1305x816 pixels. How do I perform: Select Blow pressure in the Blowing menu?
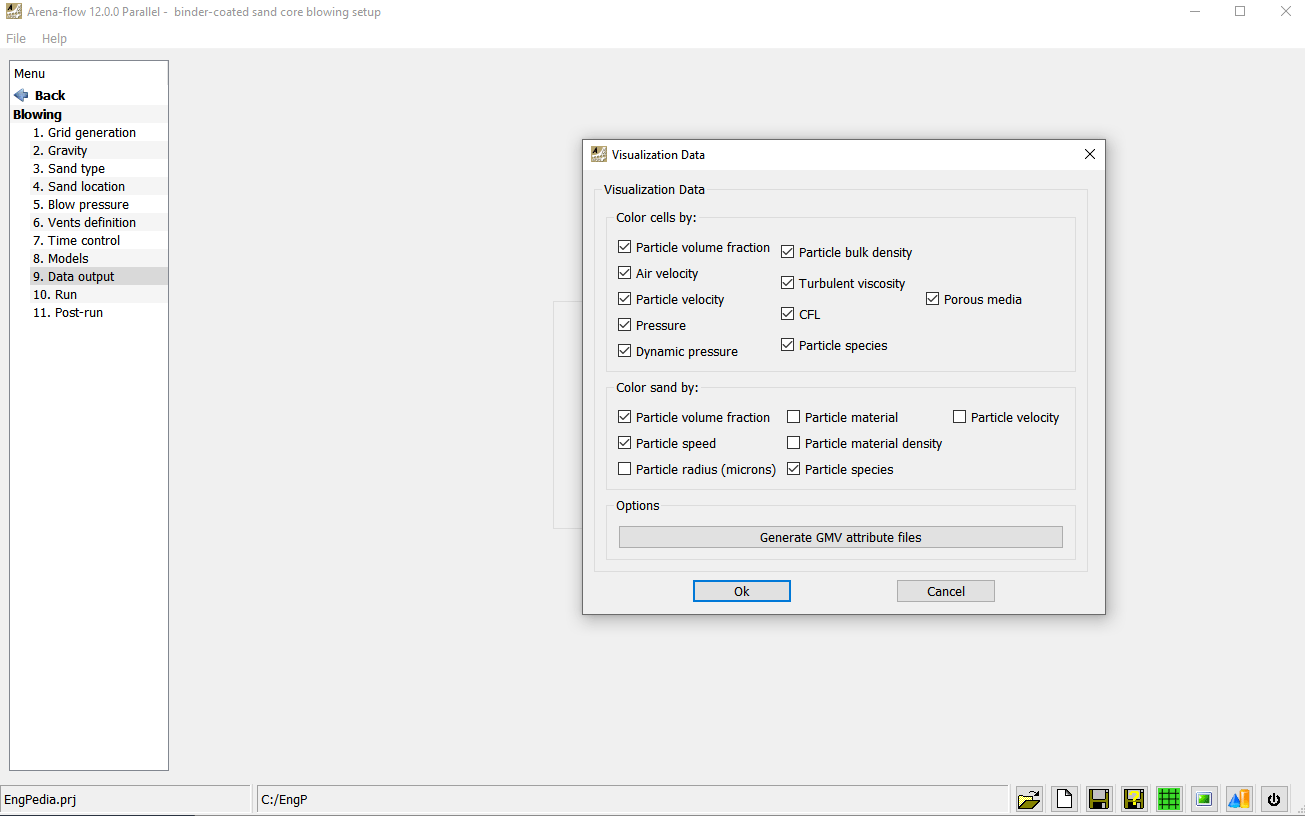tap(88, 205)
